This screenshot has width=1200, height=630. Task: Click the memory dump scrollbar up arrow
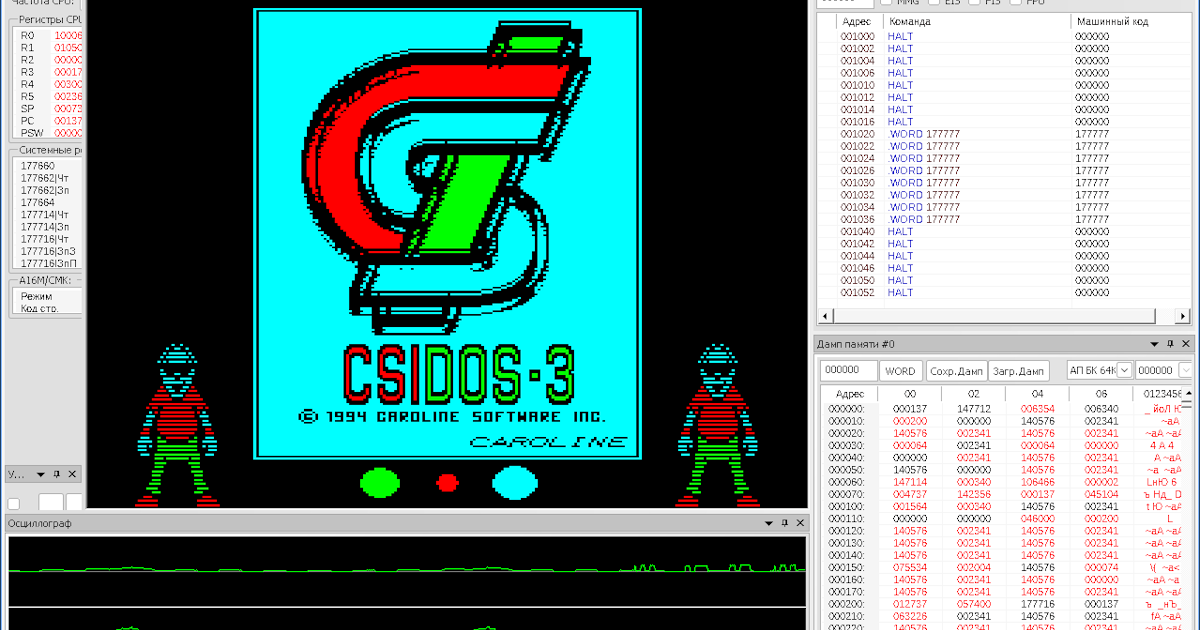click(1188, 395)
